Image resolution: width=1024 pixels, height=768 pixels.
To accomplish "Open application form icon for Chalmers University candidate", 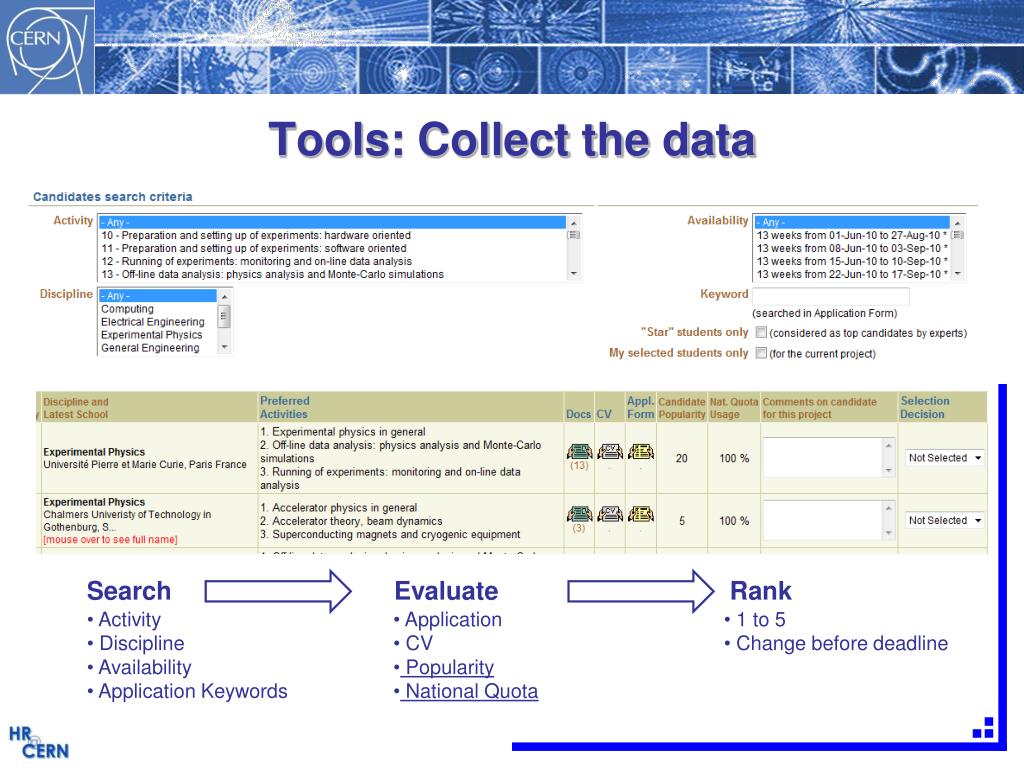I will 641,514.
